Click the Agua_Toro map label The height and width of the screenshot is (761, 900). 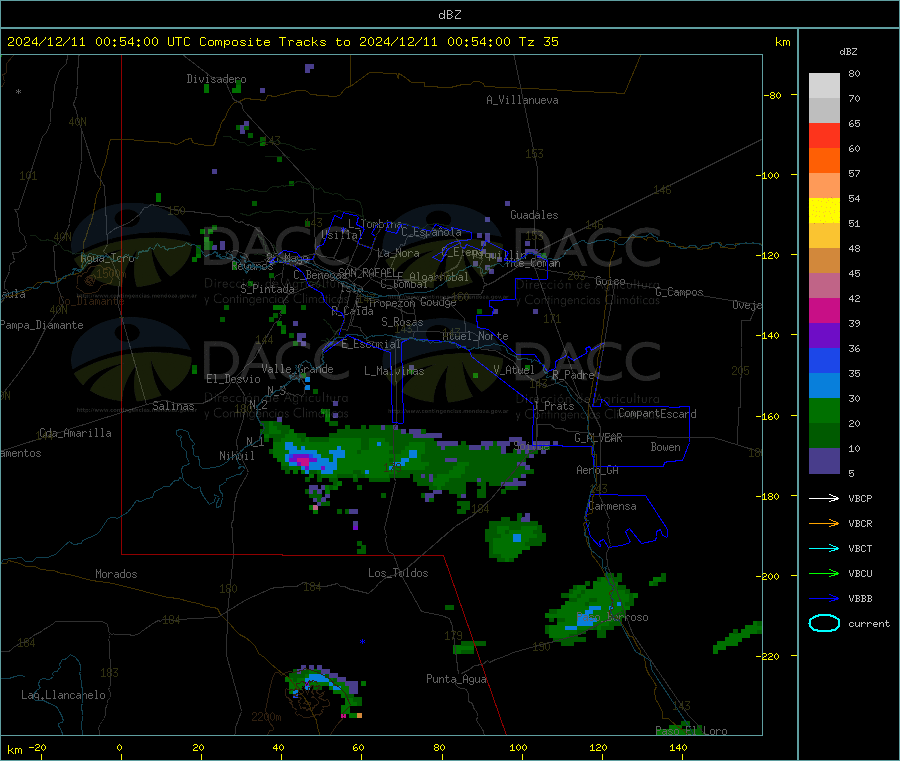(x=107, y=258)
